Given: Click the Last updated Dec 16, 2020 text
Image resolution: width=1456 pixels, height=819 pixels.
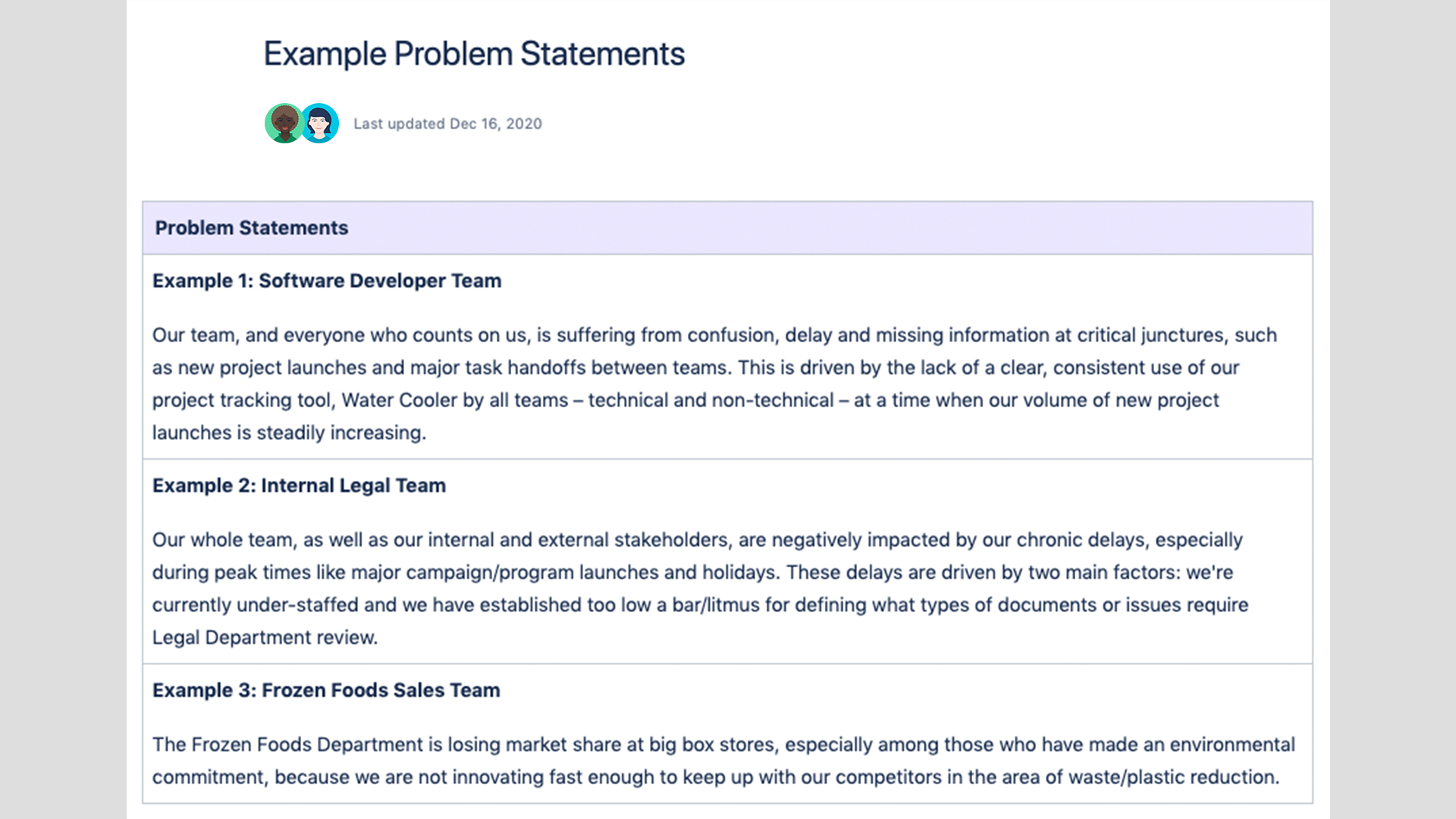Looking at the screenshot, I should 447,124.
